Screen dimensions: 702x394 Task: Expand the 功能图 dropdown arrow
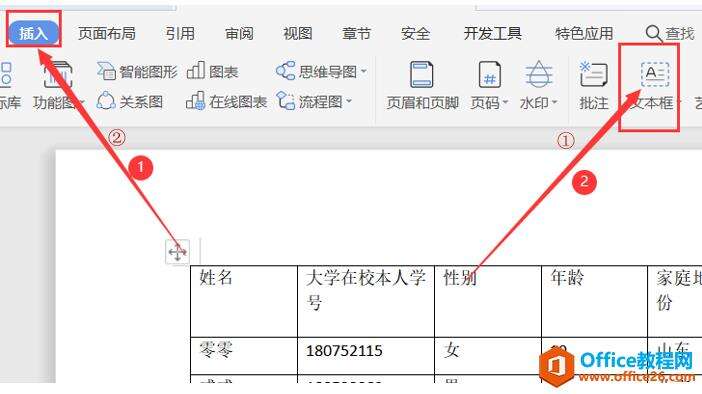point(81,103)
